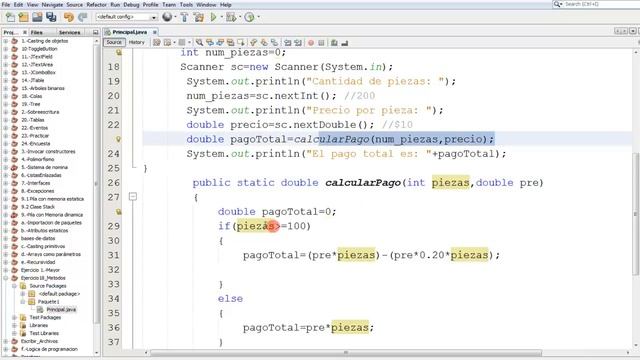Run the project with green play icon
The width and height of the screenshot is (640, 360).
tap(213, 17)
